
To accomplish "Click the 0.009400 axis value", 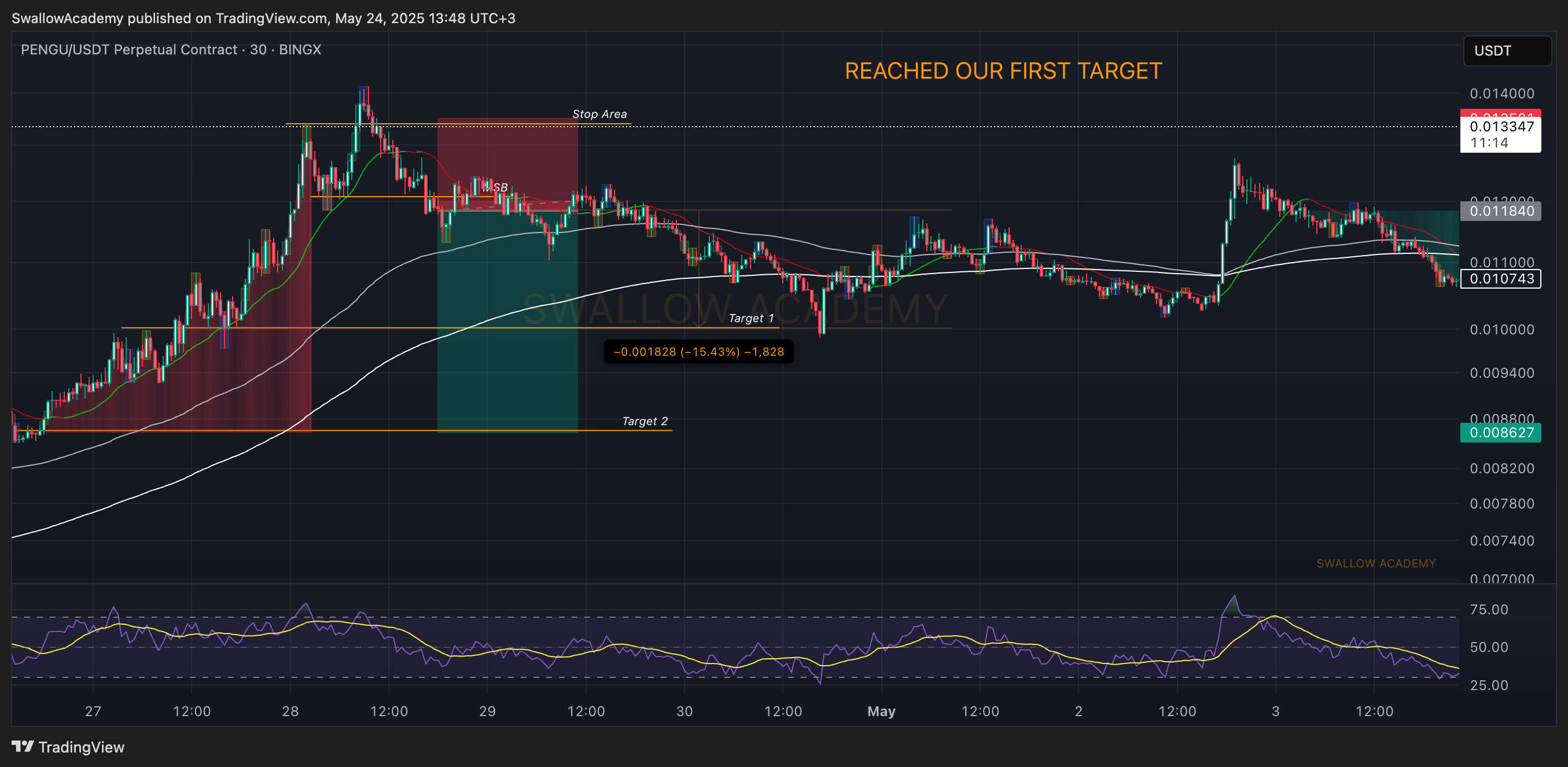I will point(1501,373).
